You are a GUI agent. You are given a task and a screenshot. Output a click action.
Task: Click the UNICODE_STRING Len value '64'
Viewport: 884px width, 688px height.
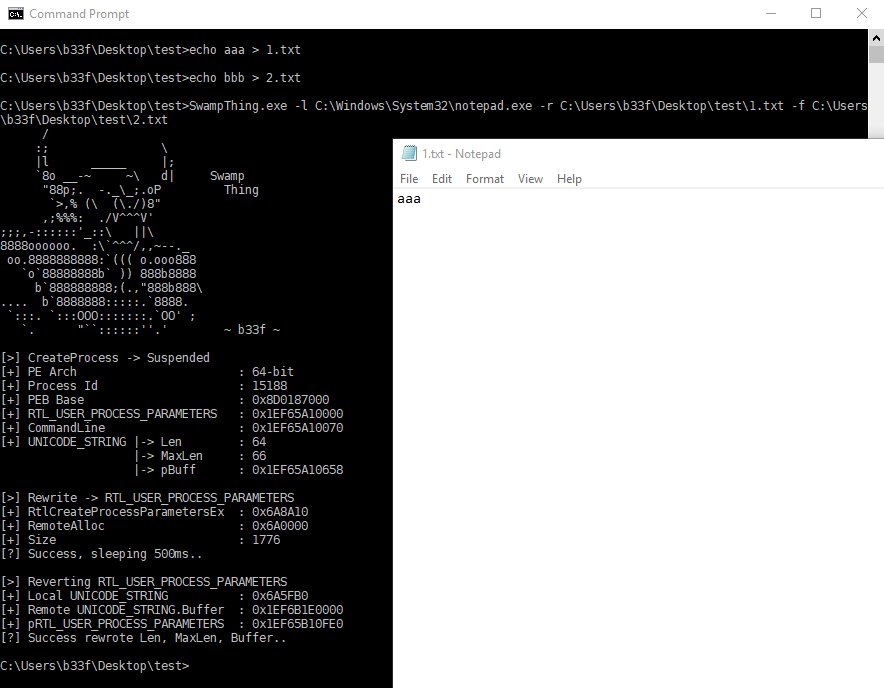[259, 442]
